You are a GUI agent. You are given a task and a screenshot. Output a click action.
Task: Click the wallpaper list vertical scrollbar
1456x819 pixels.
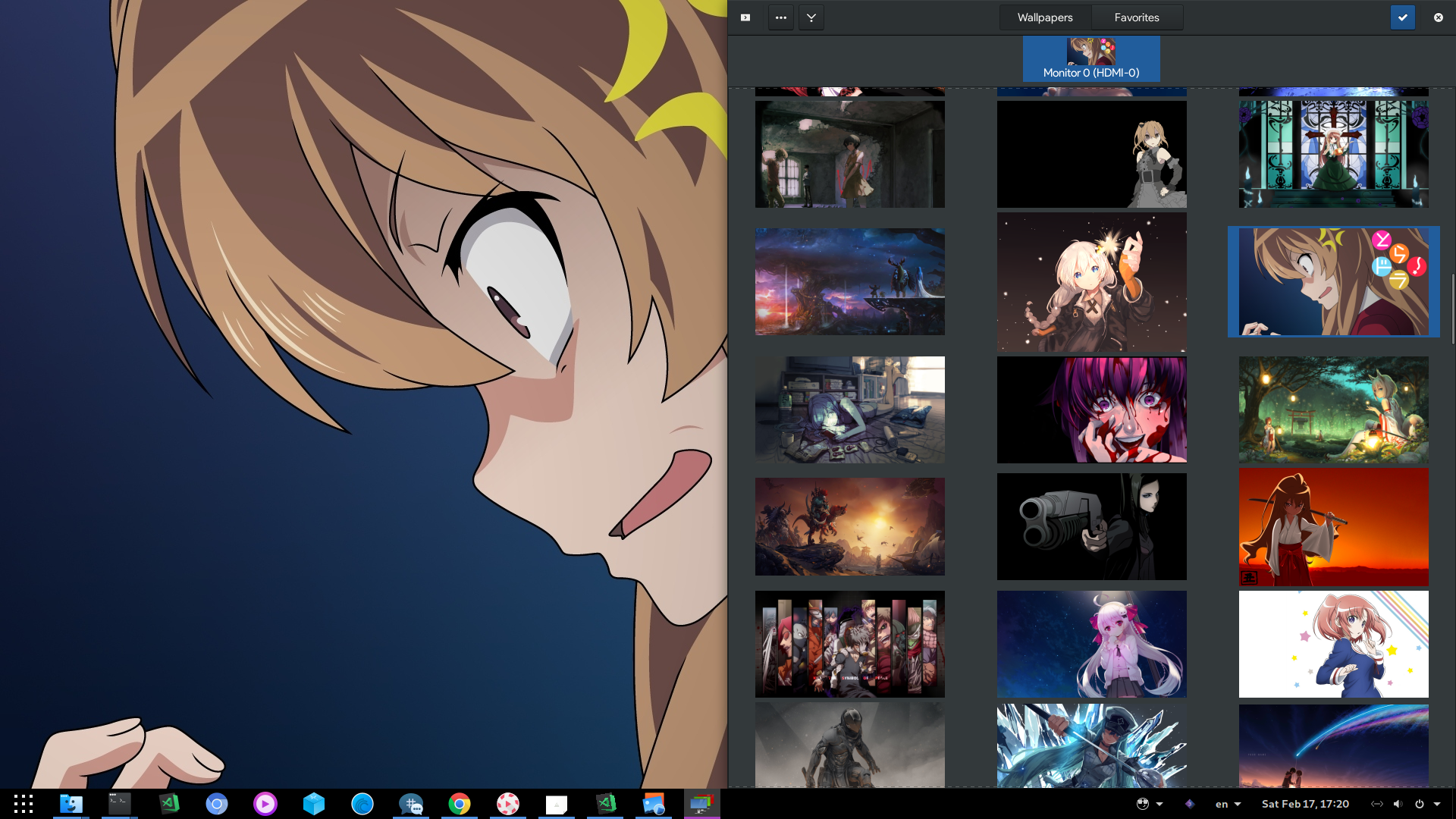coord(1452,308)
